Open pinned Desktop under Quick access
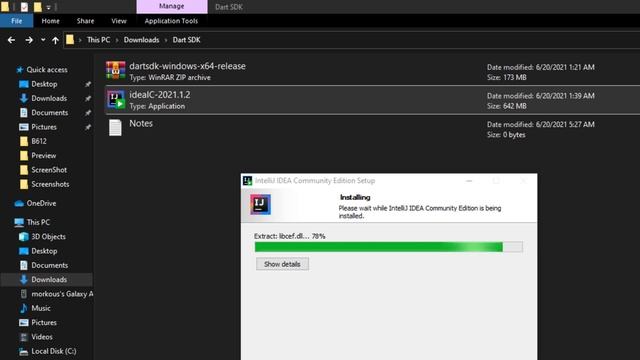Screen dimensions: 640x360 pyautogui.click(x=44, y=84)
